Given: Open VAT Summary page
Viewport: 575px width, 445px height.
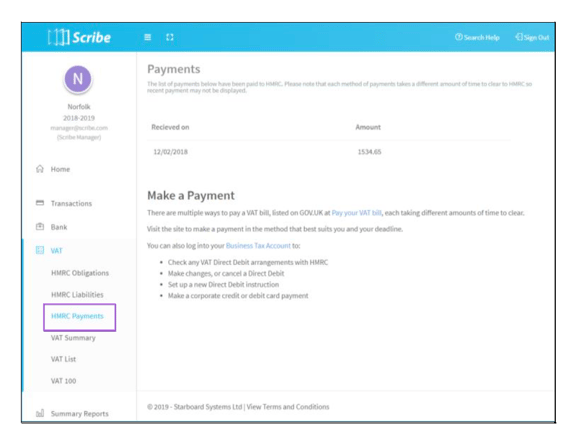Looking at the screenshot, I should pyautogui.click(x=73, y=338).
